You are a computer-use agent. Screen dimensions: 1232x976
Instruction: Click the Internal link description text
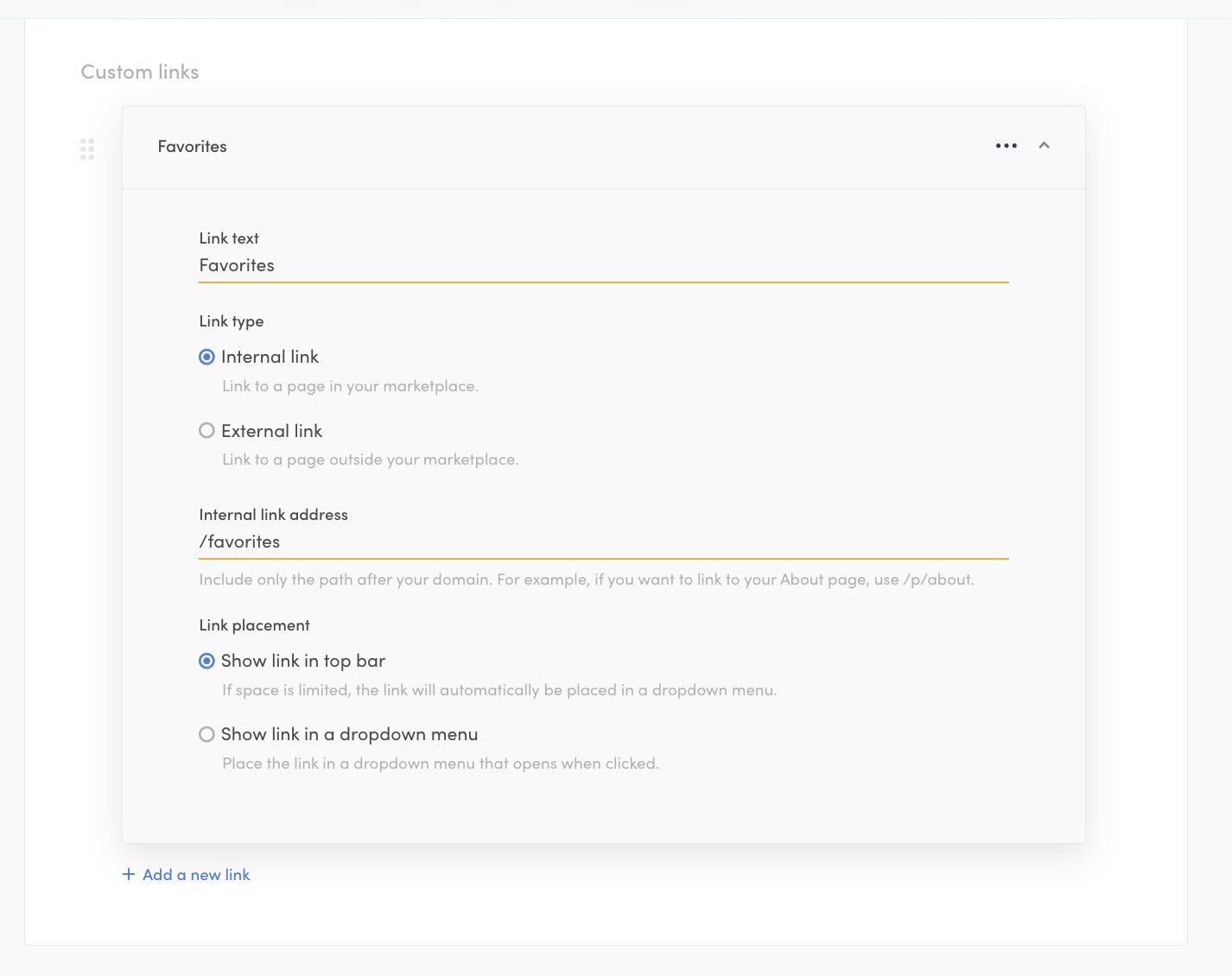coord(349,386)
